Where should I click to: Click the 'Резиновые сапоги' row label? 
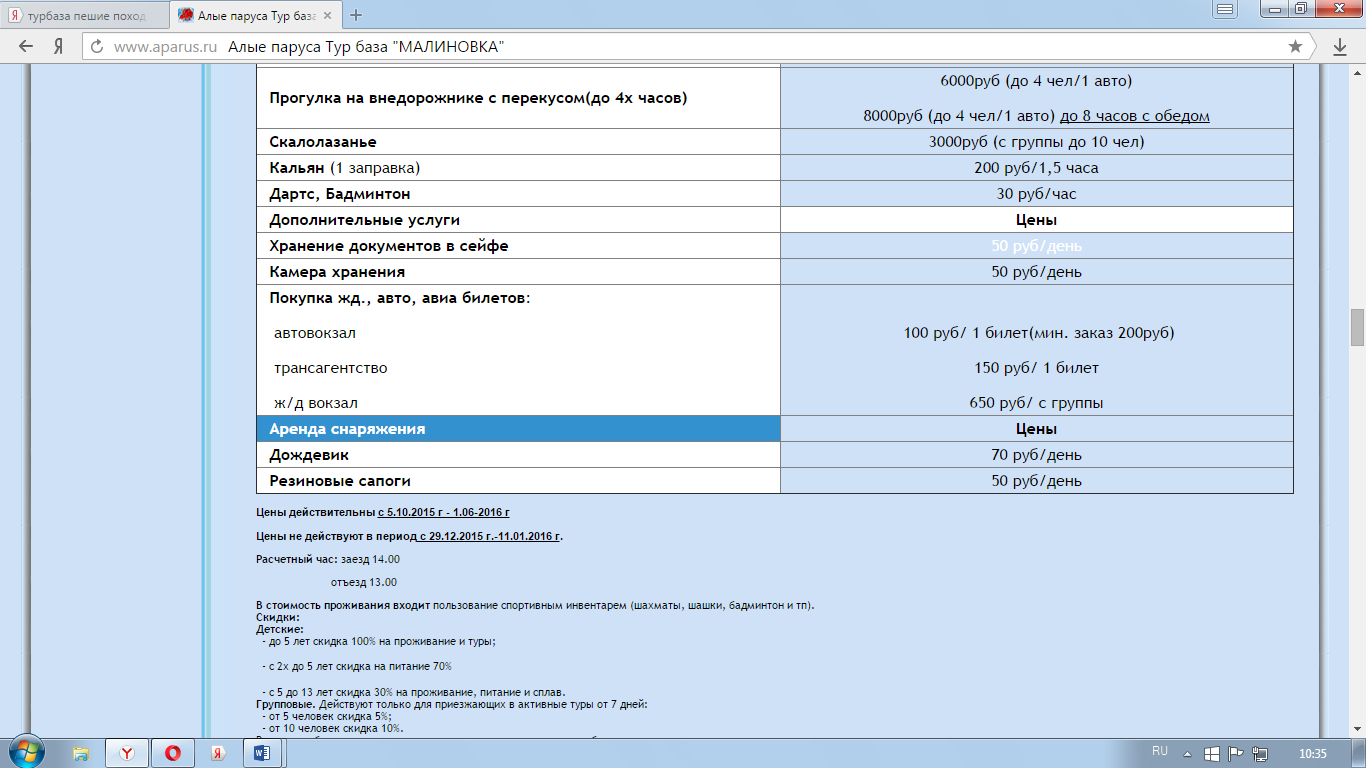[x=340, y=481]
